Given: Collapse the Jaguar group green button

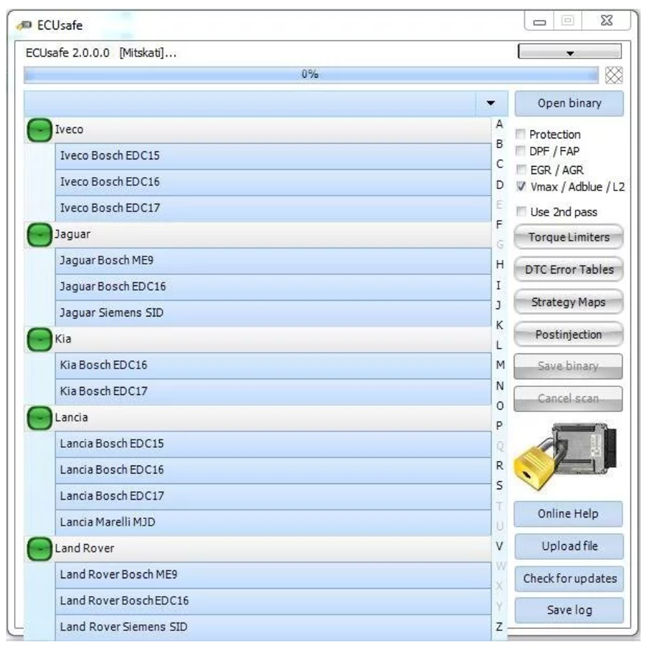Looking at the screenshot, I should (39, 235).
